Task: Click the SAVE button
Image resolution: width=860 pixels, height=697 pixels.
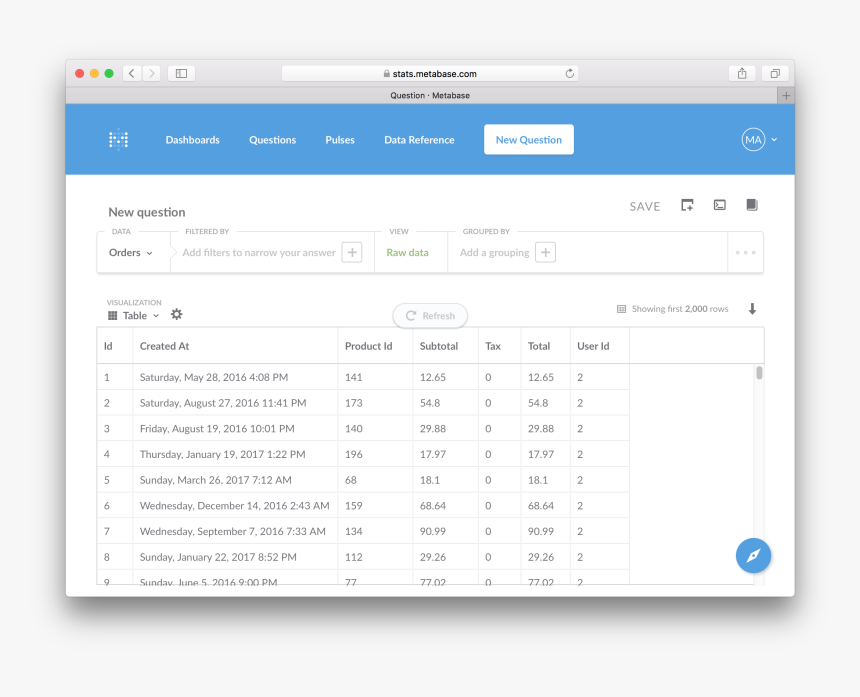Action: pos(644,207)
